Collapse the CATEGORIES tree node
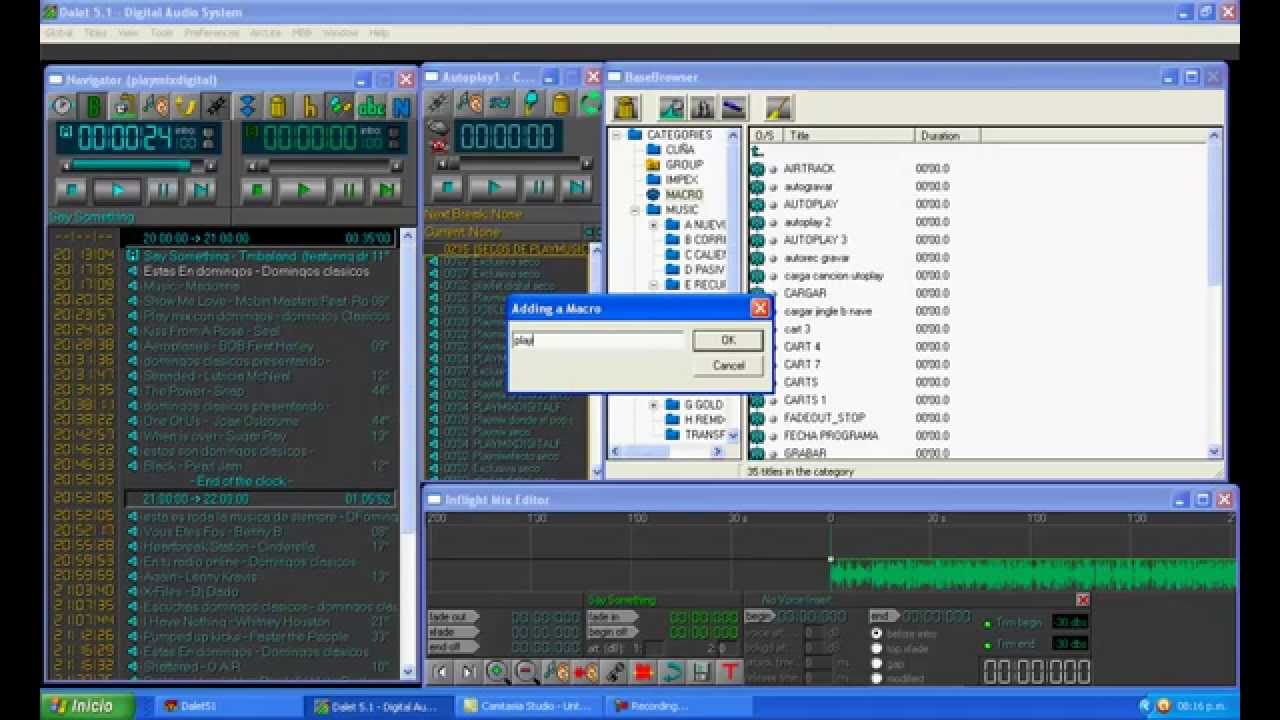Screen dimensions: 1280x720 click(x=617, y=135)
